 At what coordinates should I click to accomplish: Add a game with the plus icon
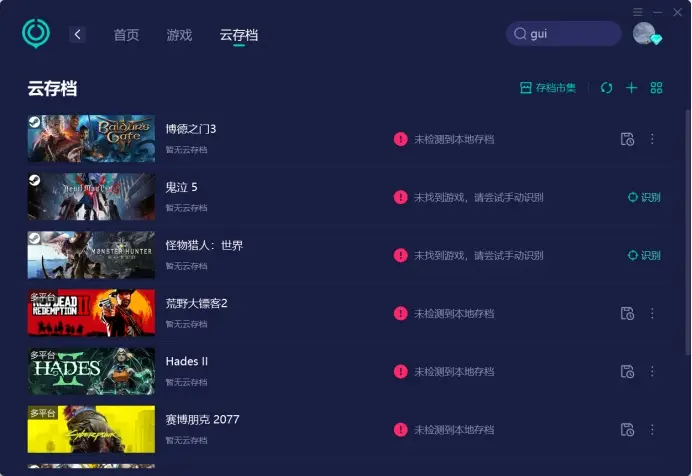point(631,88)
